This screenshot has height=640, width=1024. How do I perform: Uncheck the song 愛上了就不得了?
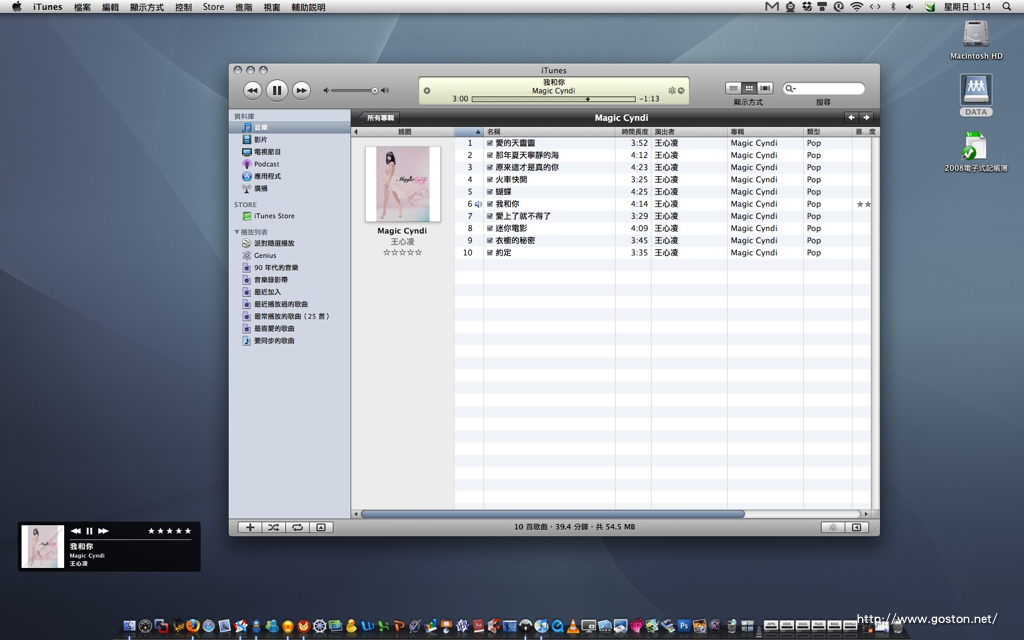point(490,216)
